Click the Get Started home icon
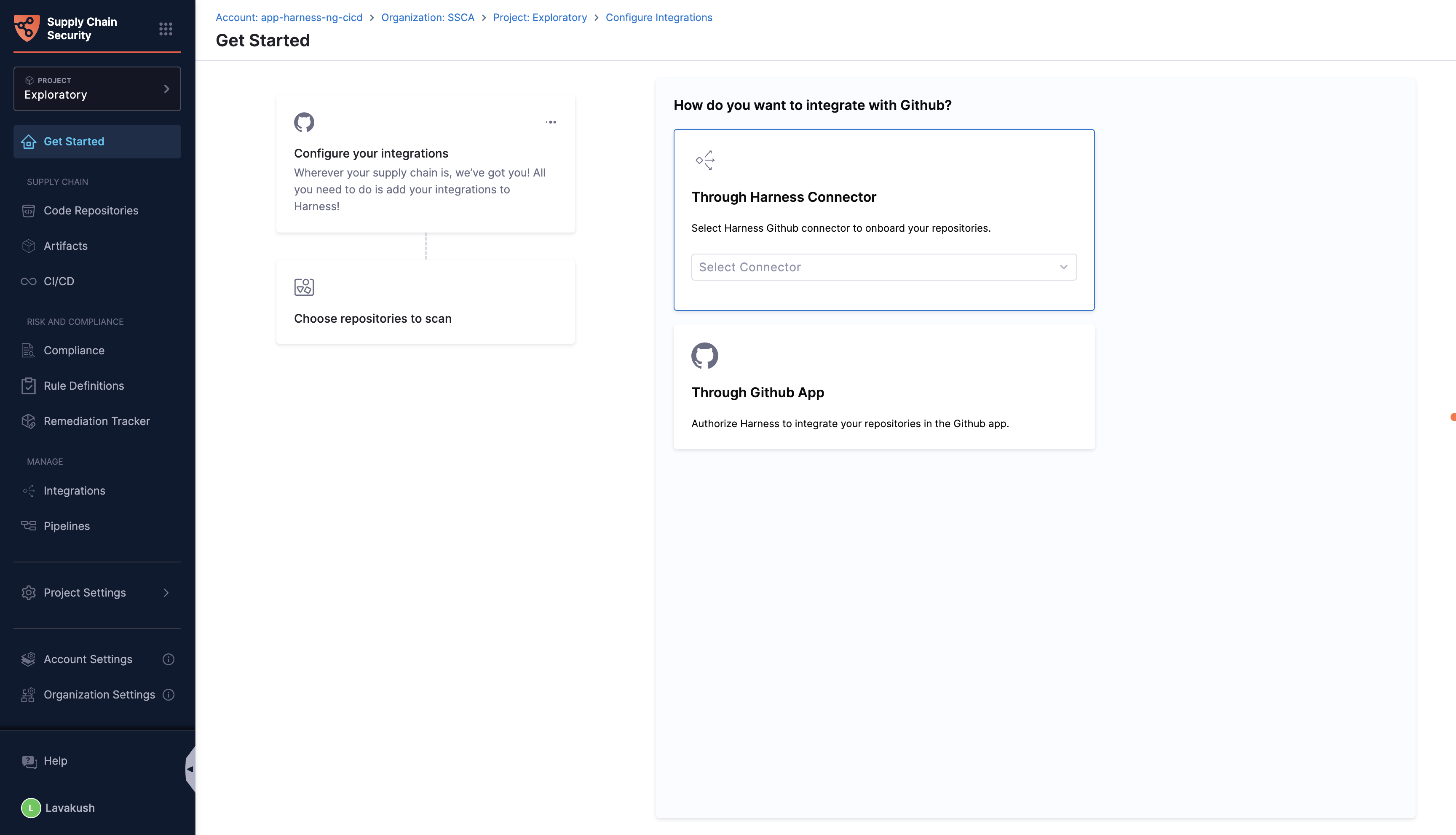Viewport: 1456px width, 835px height. tap(29, 142)
